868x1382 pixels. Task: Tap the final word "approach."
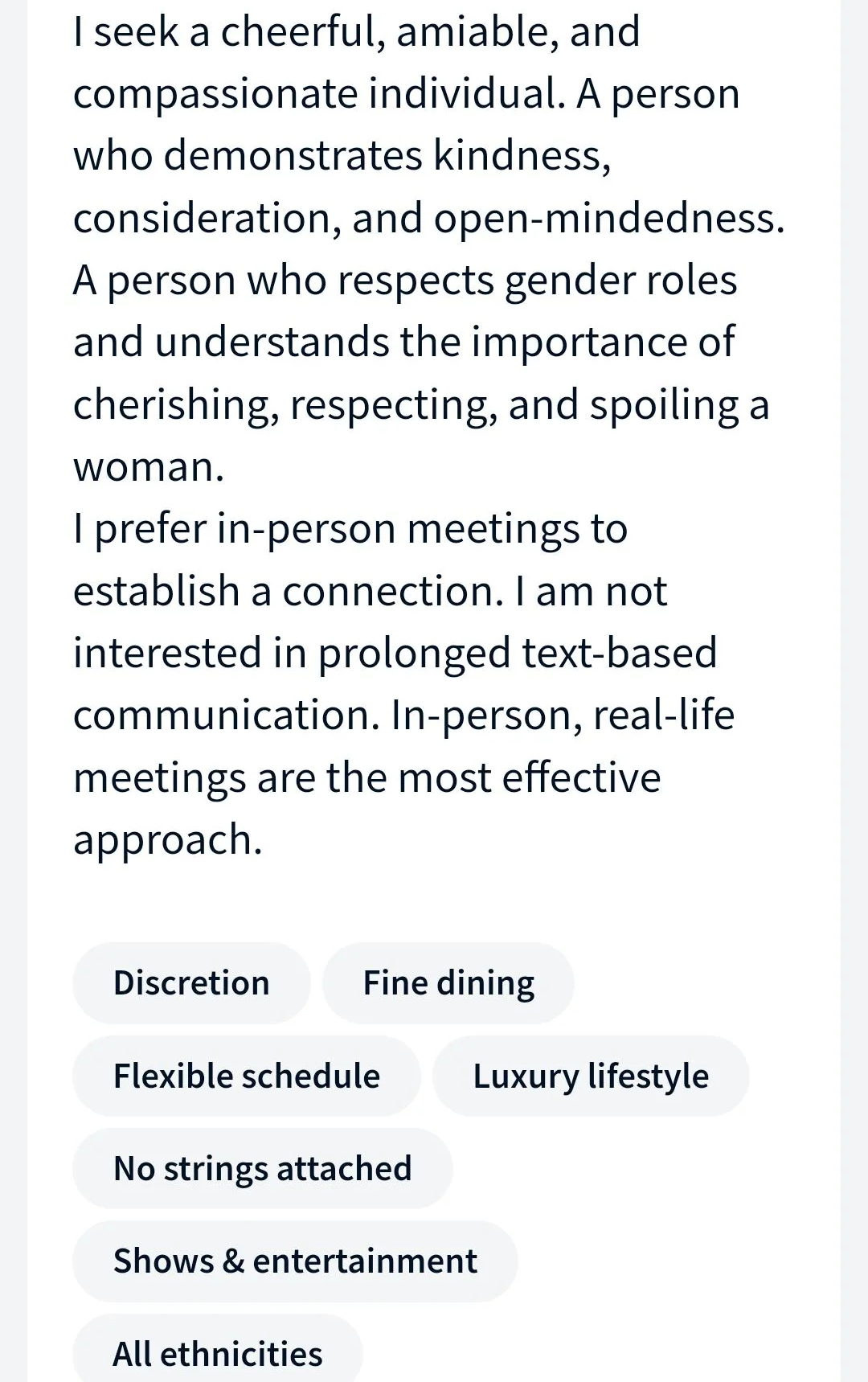click(x=168, y=840)
